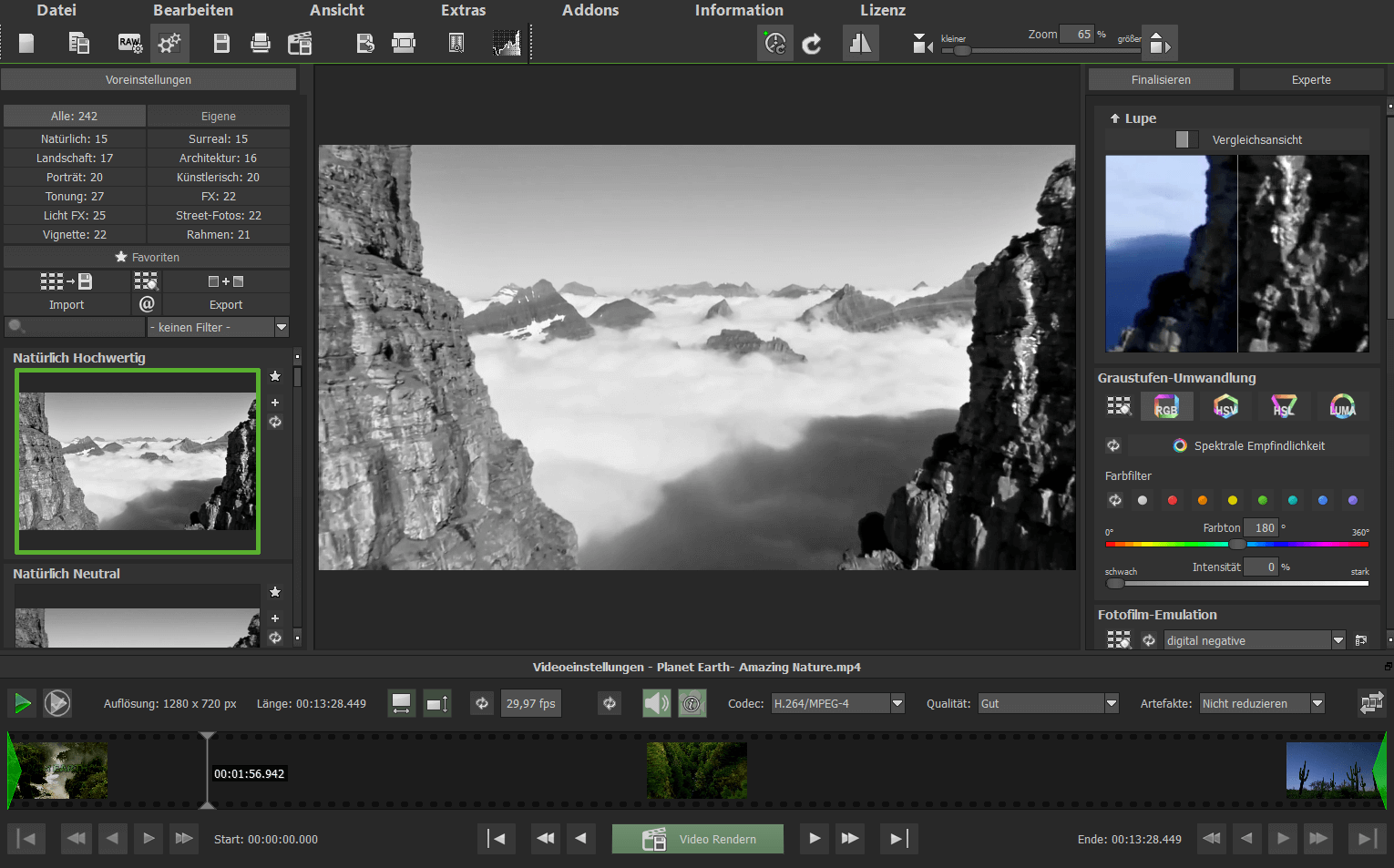Viewport: 1394px width, 868px height.
Task: Reset the Farbfilter color filter
Action: tap(1115, 500)
